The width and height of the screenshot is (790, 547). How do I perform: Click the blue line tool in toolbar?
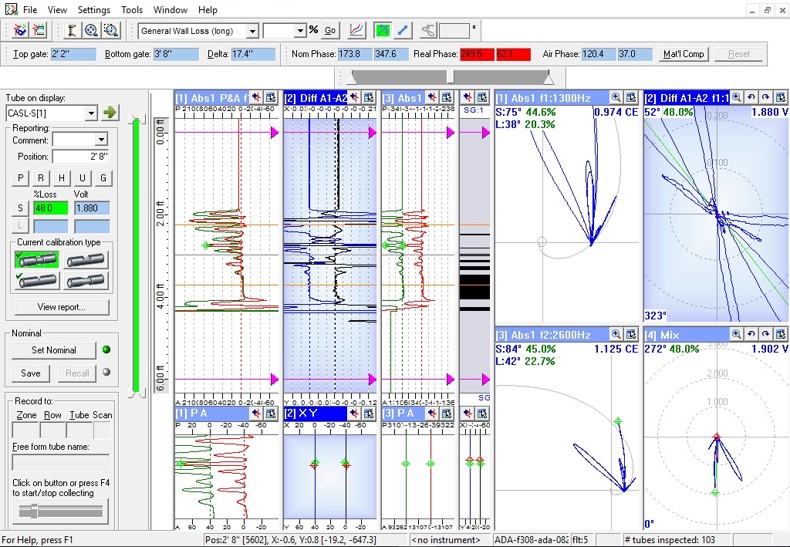click(403, 31)
